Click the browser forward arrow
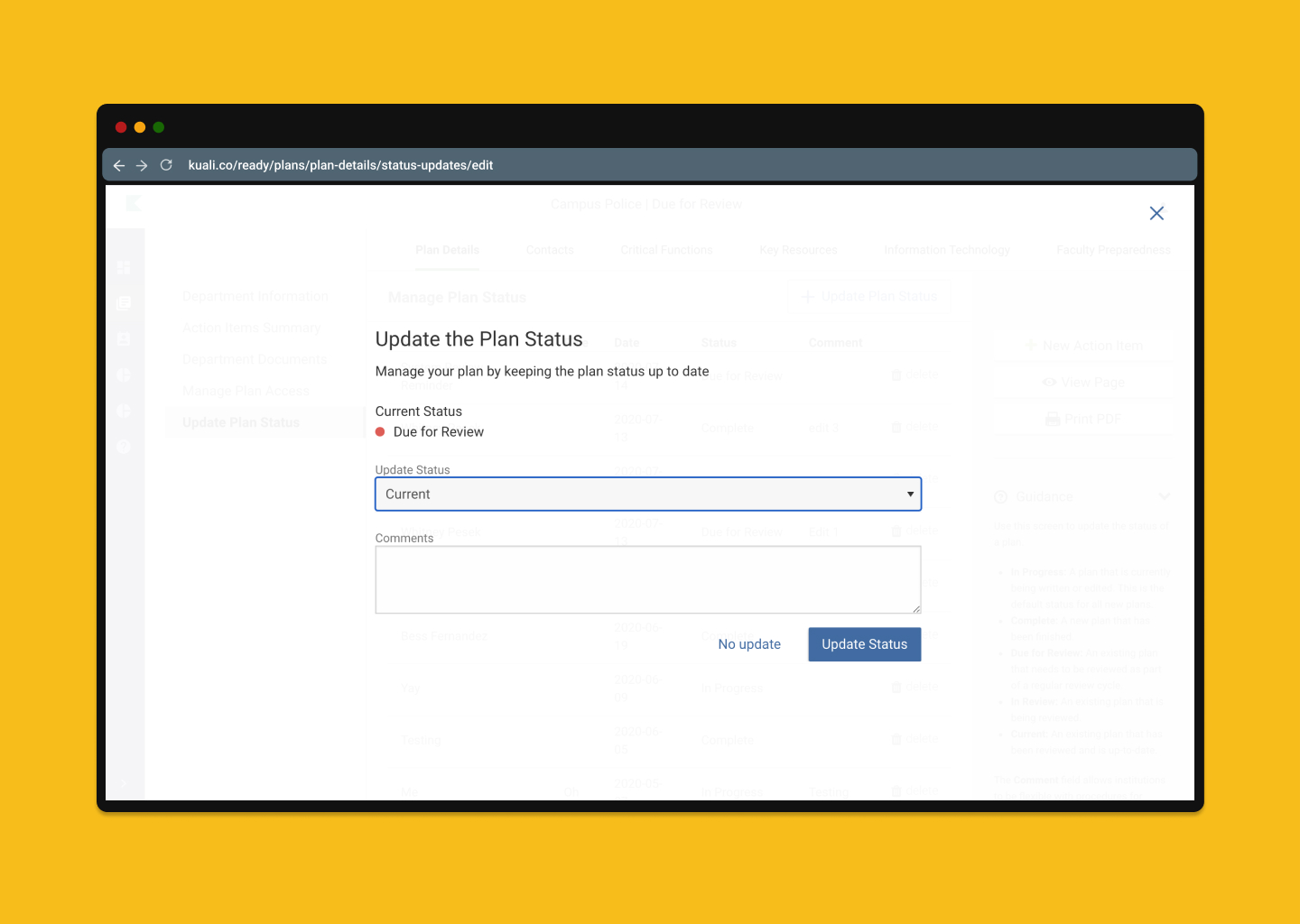Viewport: 1300px width, 924px height. click(x=142, y=165)
